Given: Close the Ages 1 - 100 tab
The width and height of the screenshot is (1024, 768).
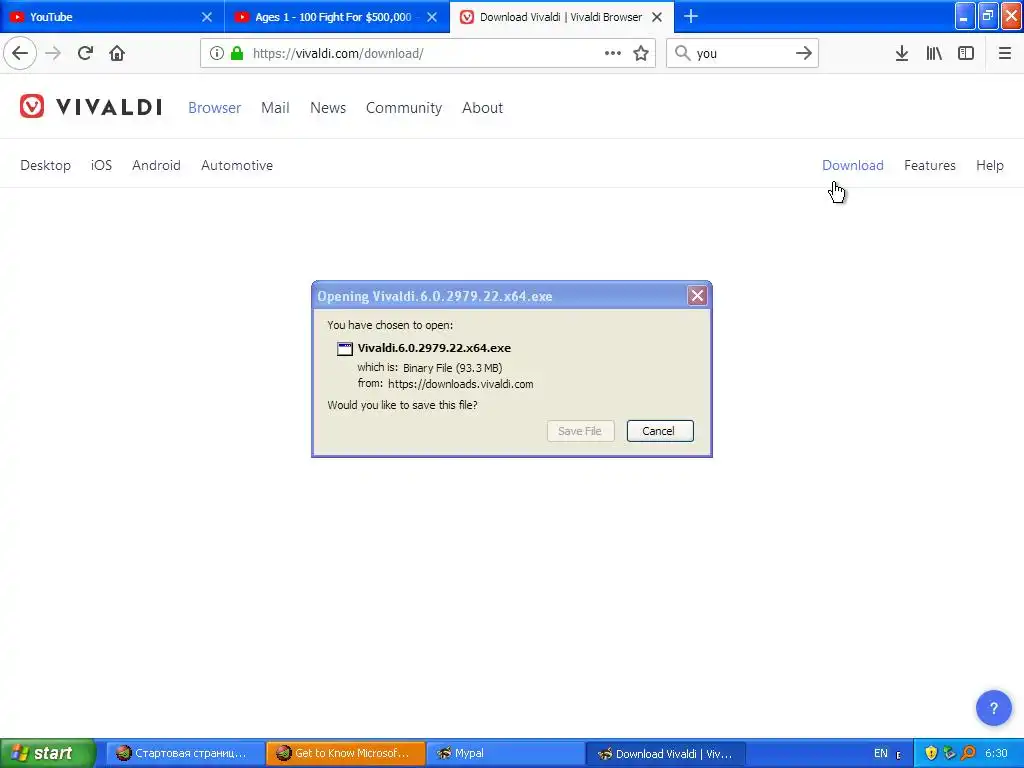Looking at the screenshot, I should coord(432,17).
